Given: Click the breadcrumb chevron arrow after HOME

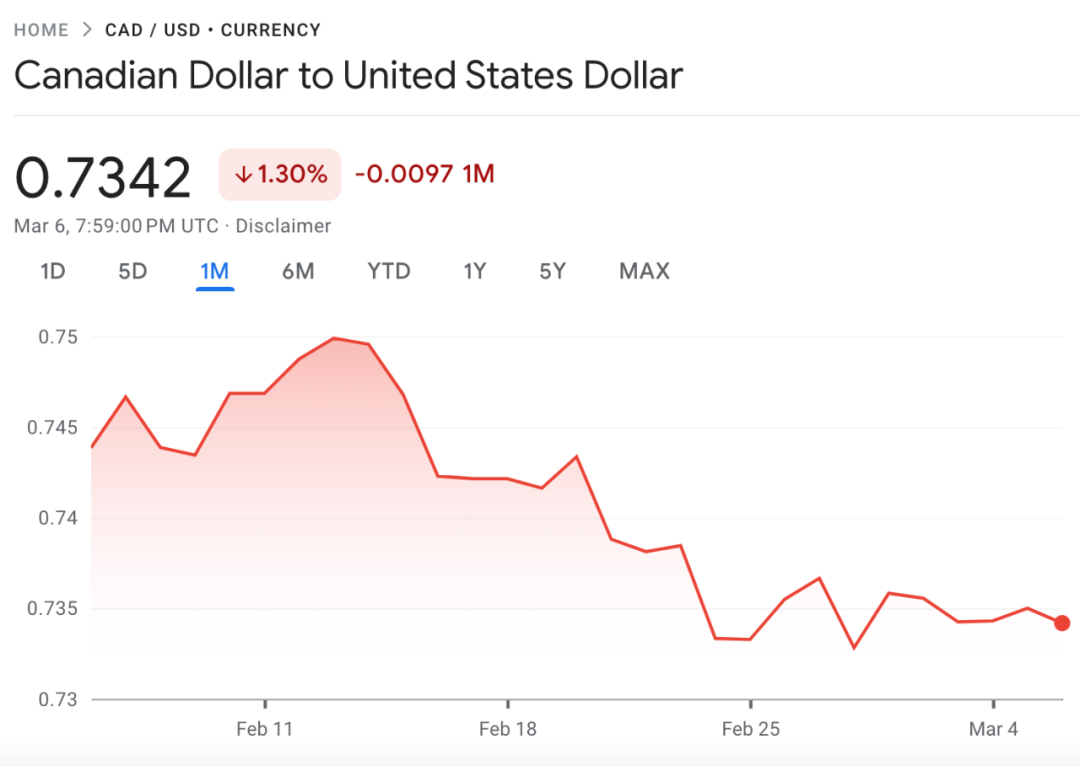Looking at the screenshot, I should coord(87,30).
